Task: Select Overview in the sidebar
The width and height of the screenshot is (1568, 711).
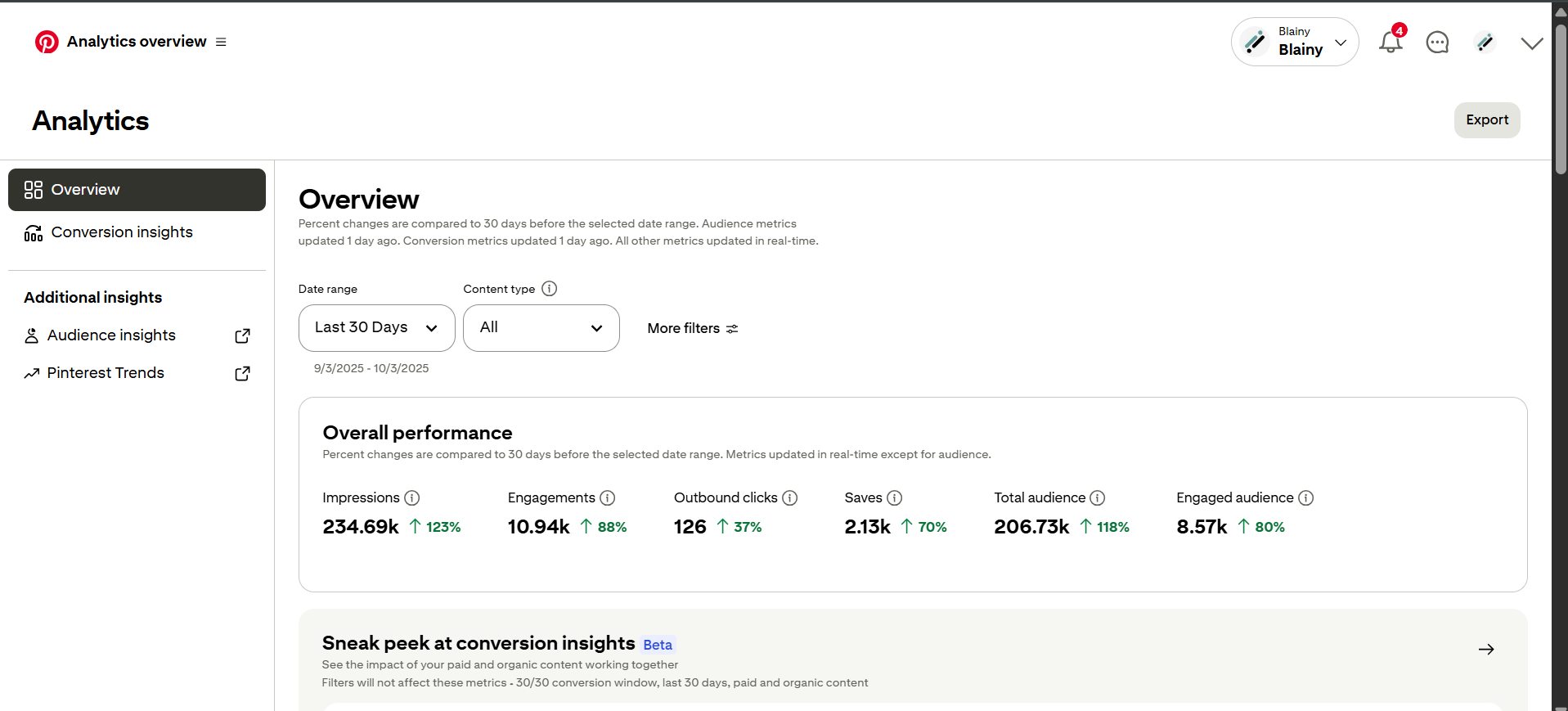Action: tap(137, 190)
